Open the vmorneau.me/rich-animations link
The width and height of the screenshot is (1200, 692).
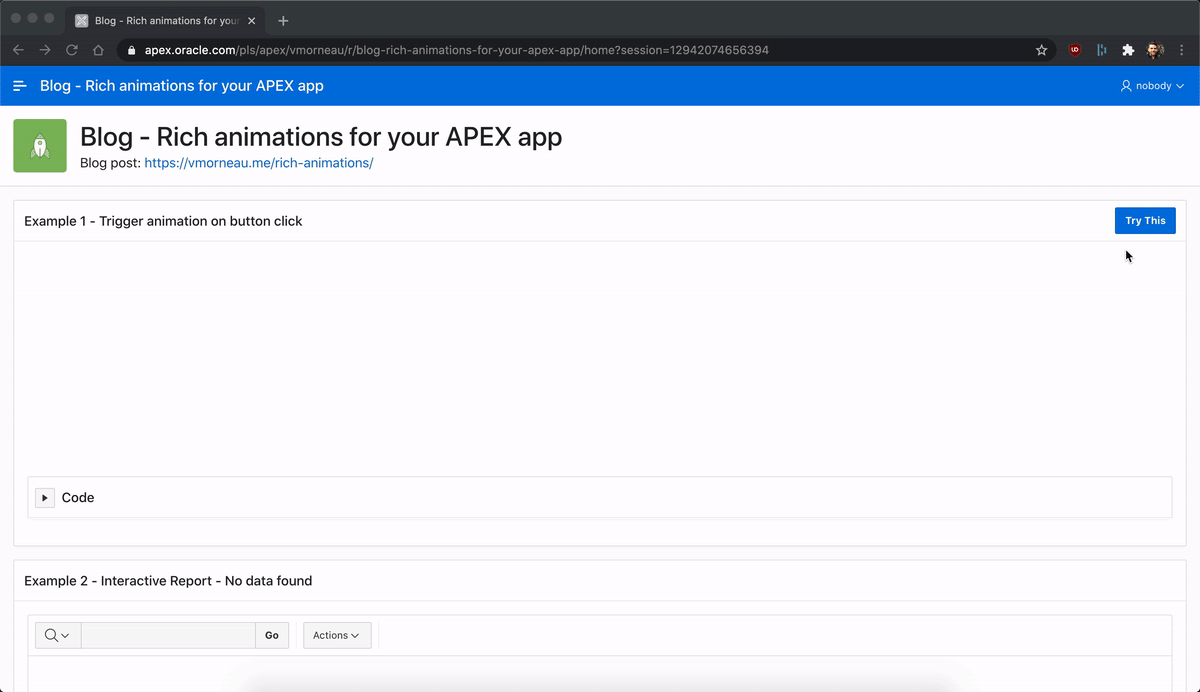259,163
